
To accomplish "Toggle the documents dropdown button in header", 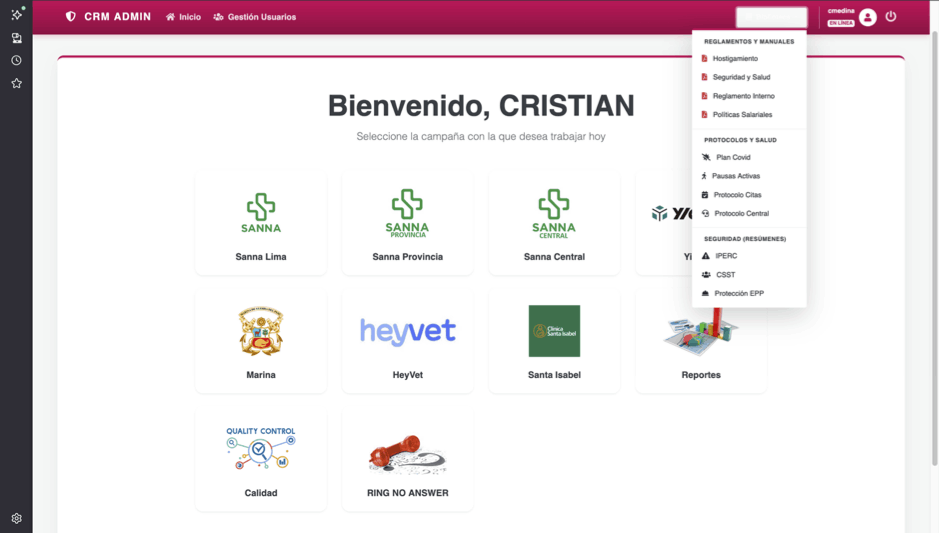I will coord(771,17).
